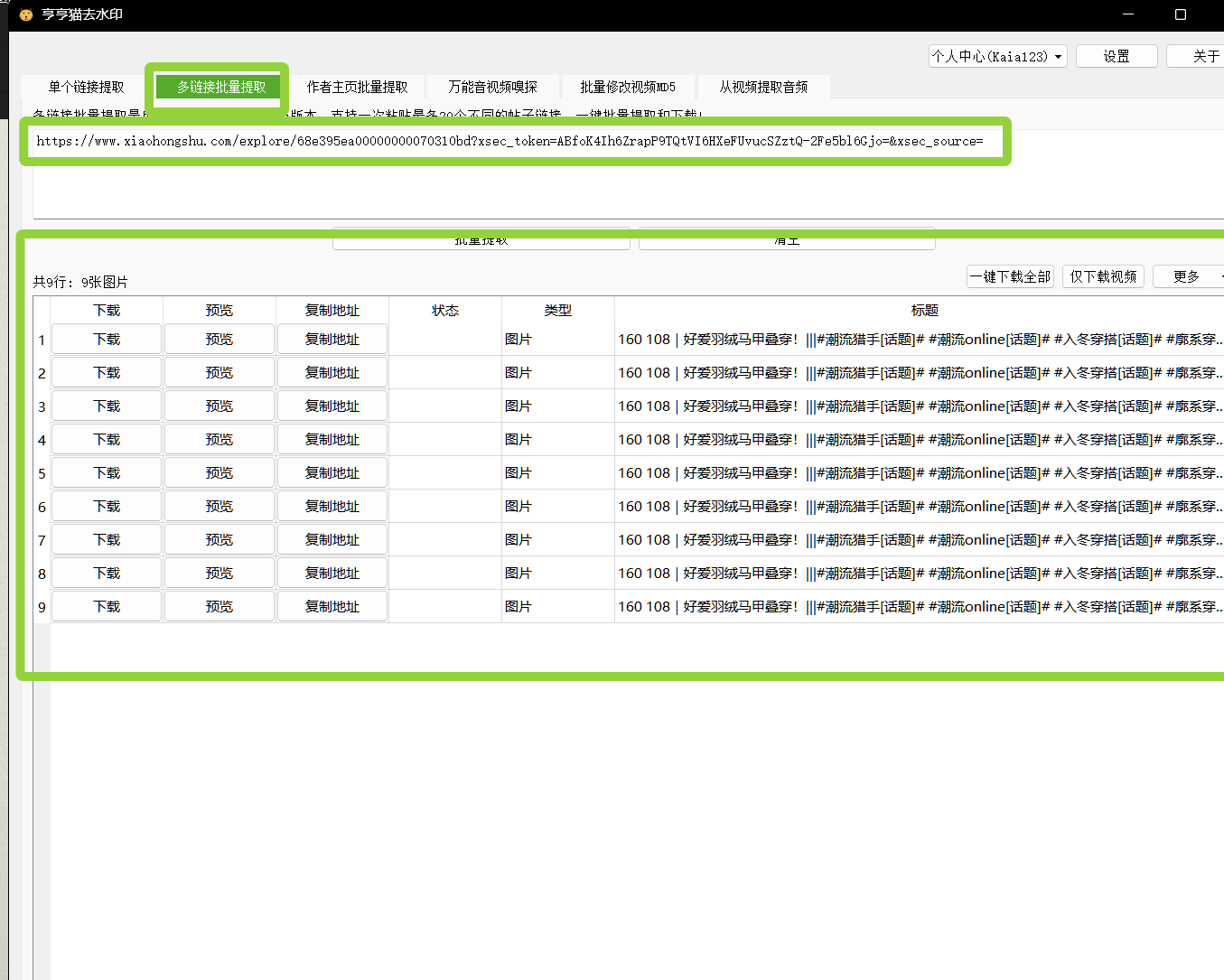Switch to 从视频提取音频 tab
The image size is (1224, 980).
(x=762, y=87)
